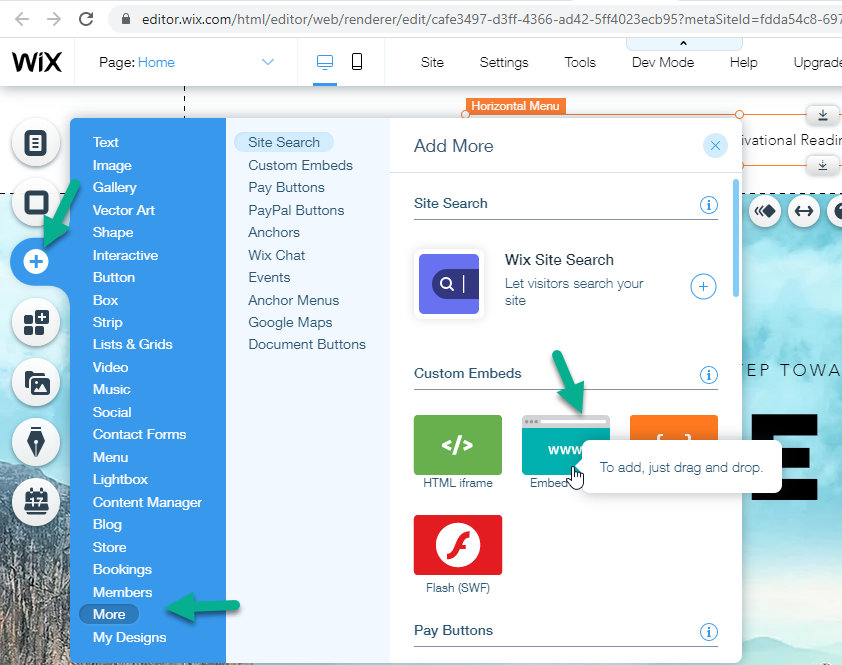The width and height of the screenshot is (842, 665).
Task: Open the Add Apps sidebar icon
Action: pos(35,322)
